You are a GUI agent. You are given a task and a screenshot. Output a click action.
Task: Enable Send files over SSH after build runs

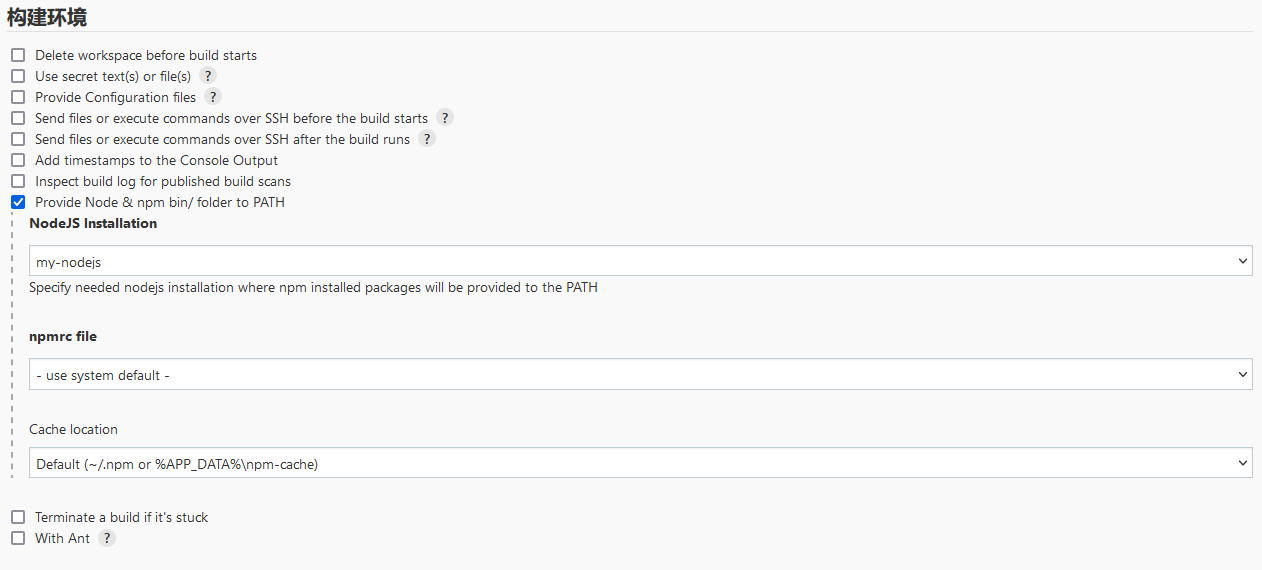point(18,139)
